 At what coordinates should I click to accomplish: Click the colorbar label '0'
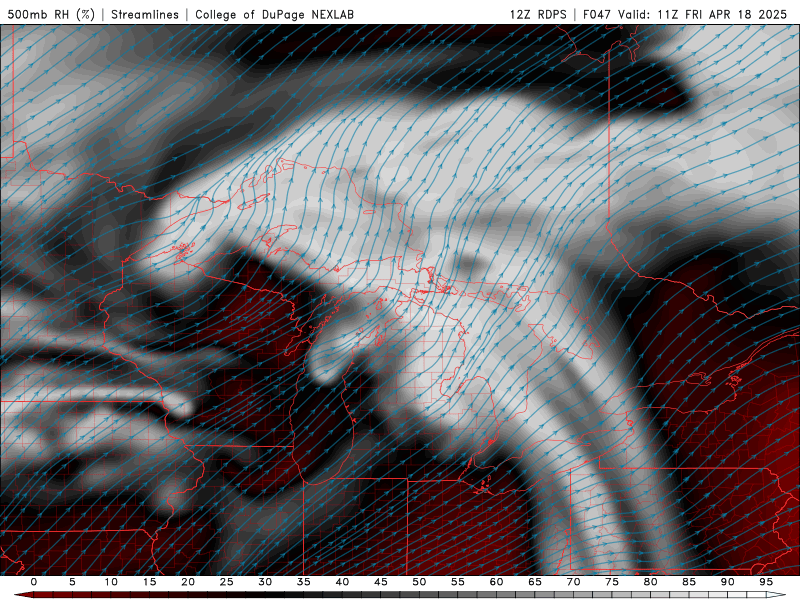tap(34, 582)
